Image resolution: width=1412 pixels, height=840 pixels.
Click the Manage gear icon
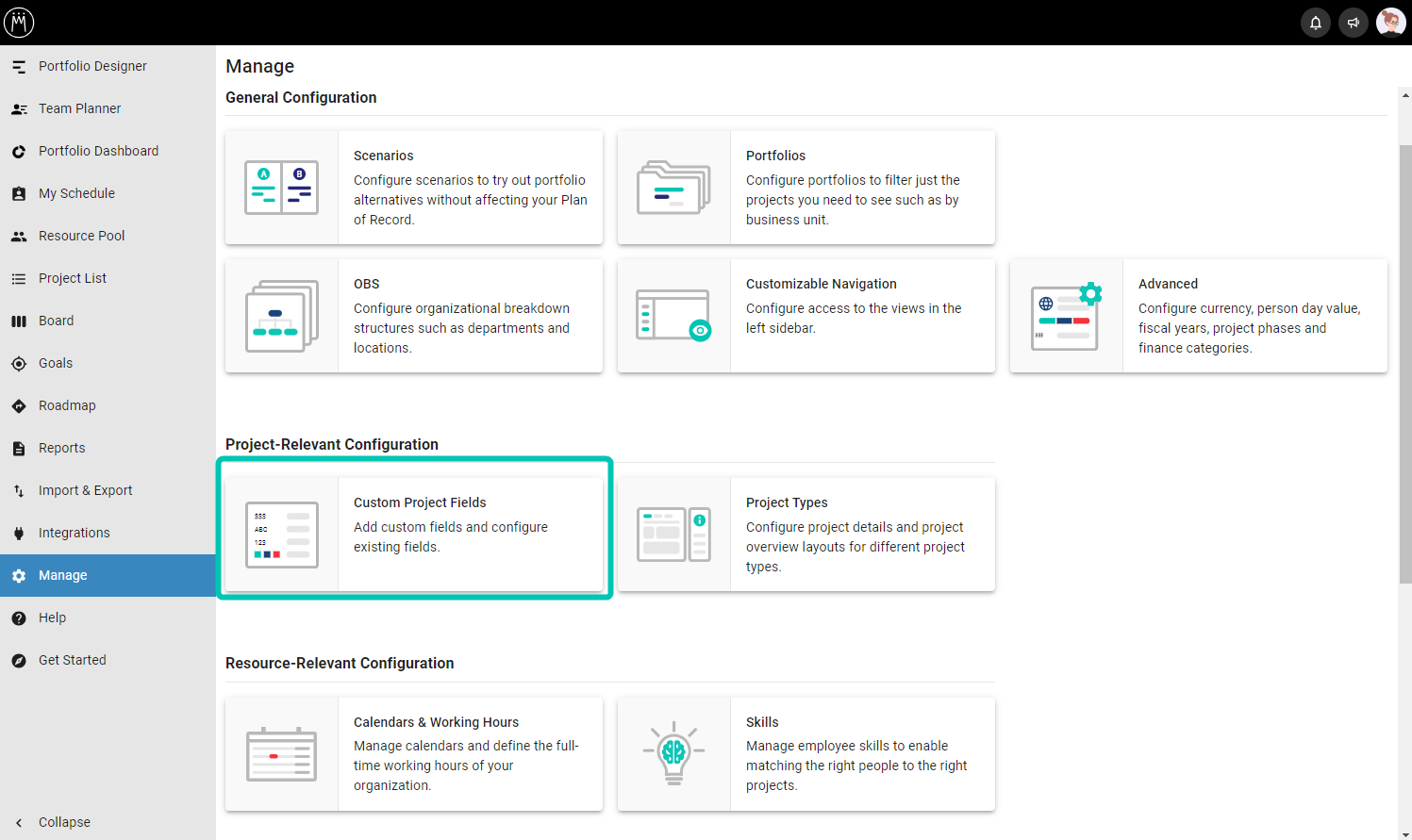point(19,576)
